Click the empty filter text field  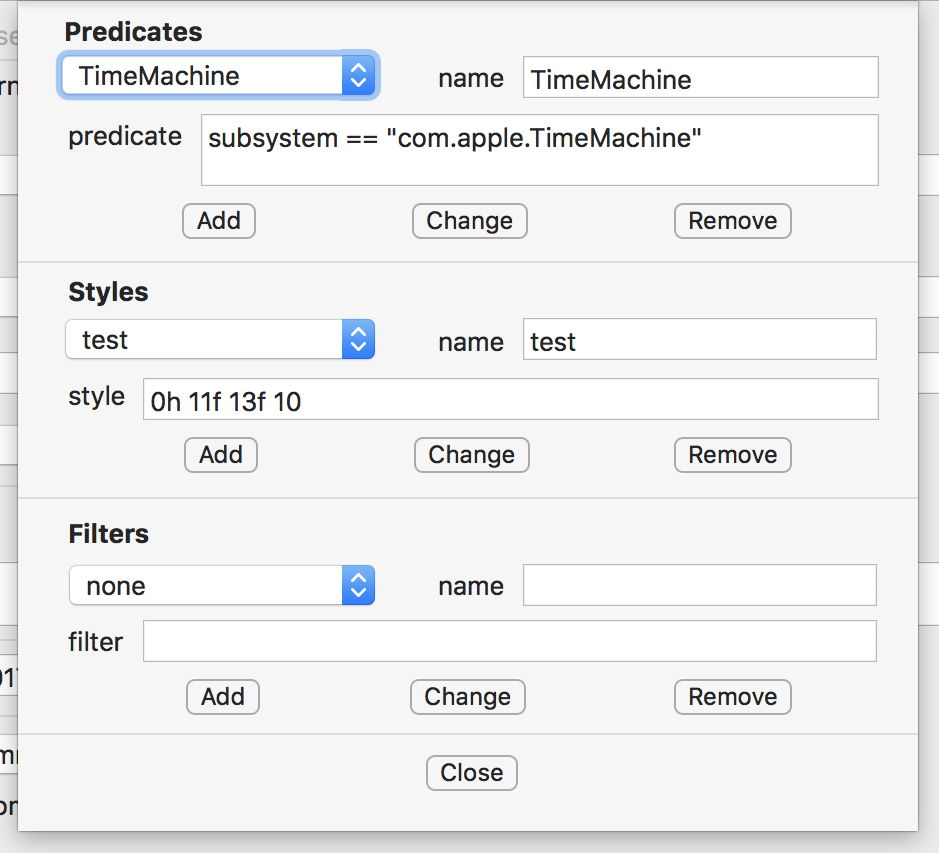pos(509,642)
